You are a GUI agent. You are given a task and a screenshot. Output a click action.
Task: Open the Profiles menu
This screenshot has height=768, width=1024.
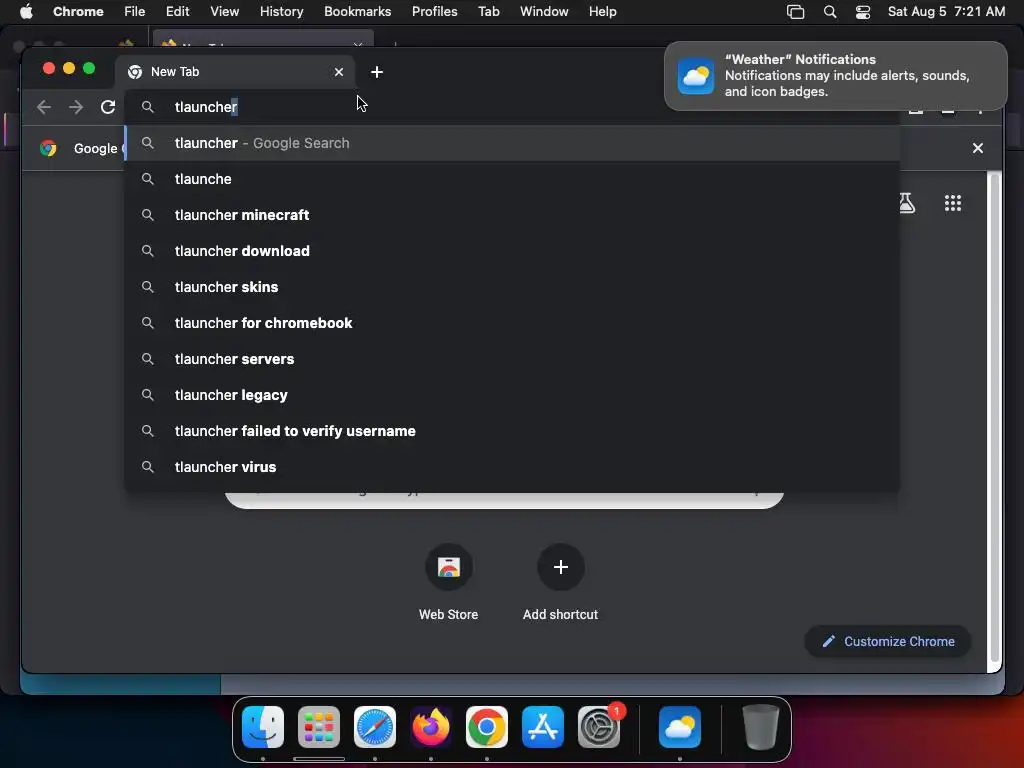pyautogui.click(x=434, y=12)
